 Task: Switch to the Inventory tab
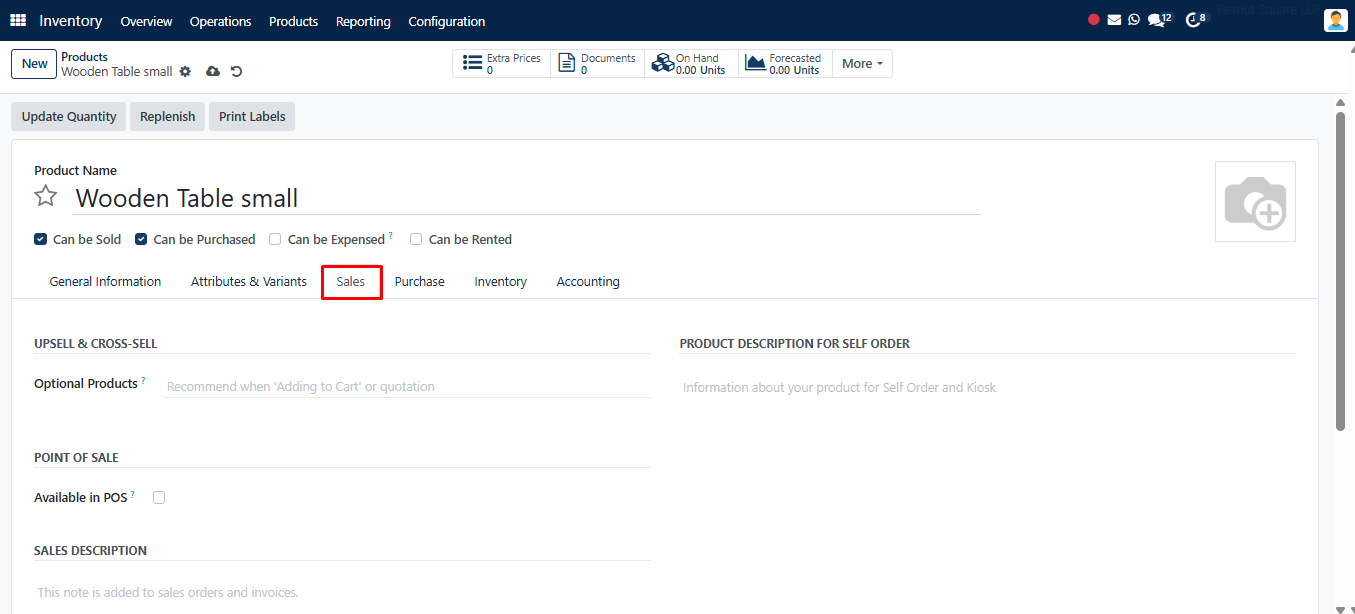(500, 282)
